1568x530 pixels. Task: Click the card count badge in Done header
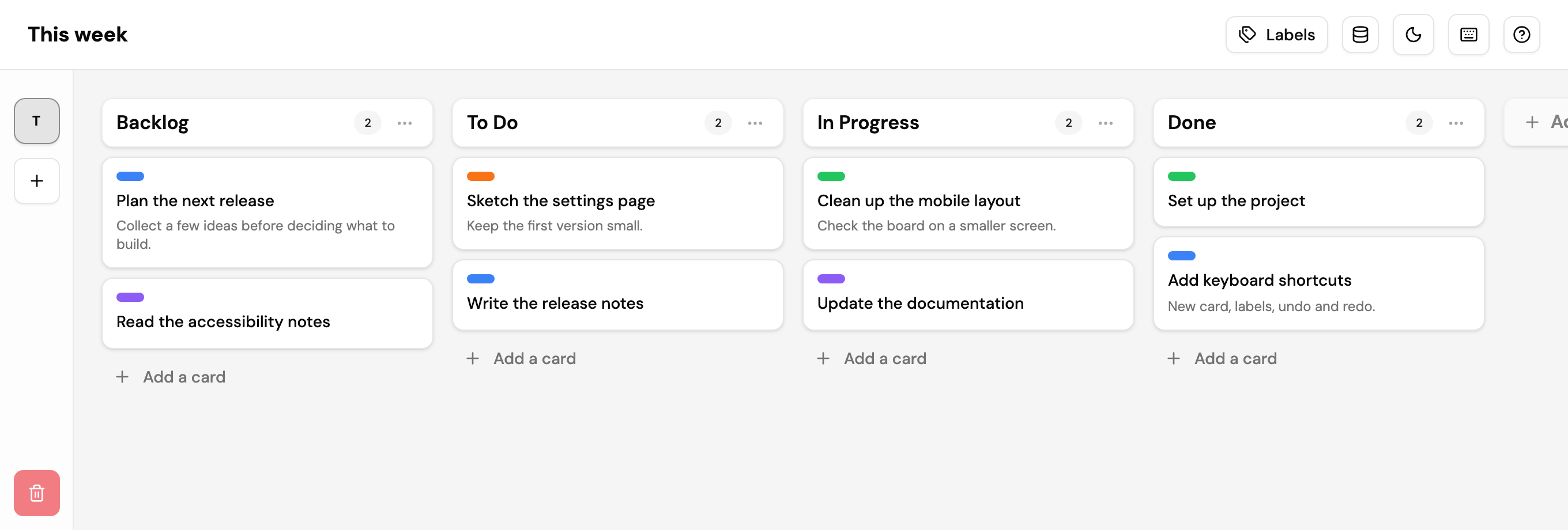point(1419,123)
